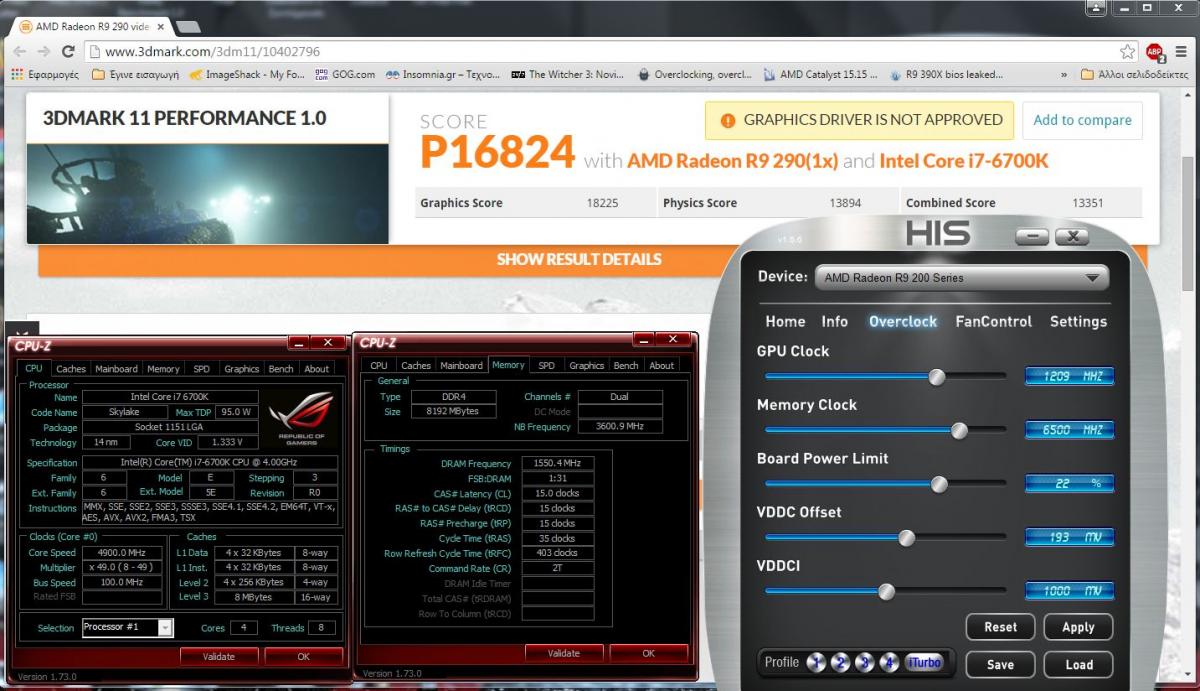Viewport: 1200px width, 691px height.
Task: Open the Insomnia.gr bookmark
Action: (443, 74)
